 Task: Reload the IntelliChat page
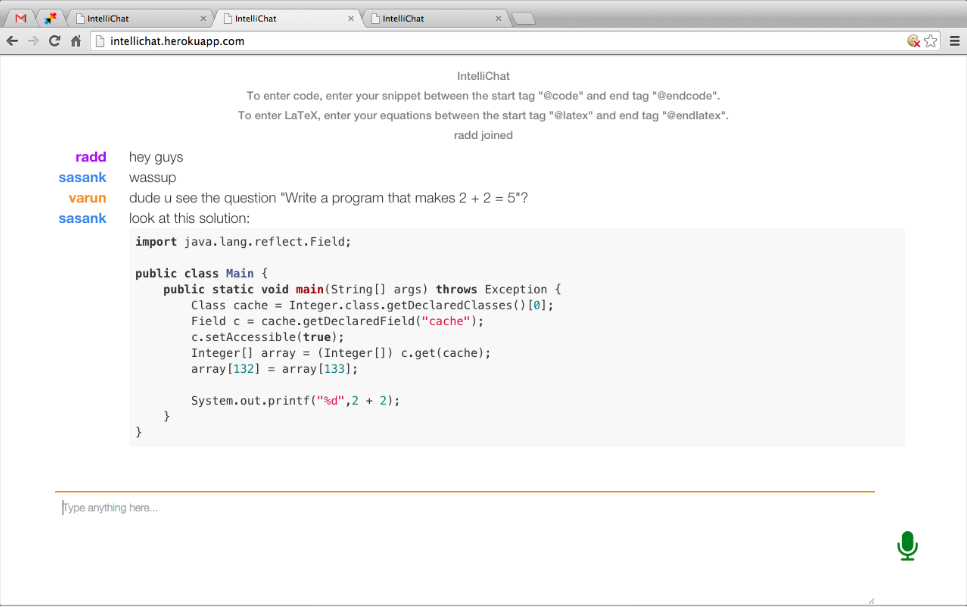54,41
